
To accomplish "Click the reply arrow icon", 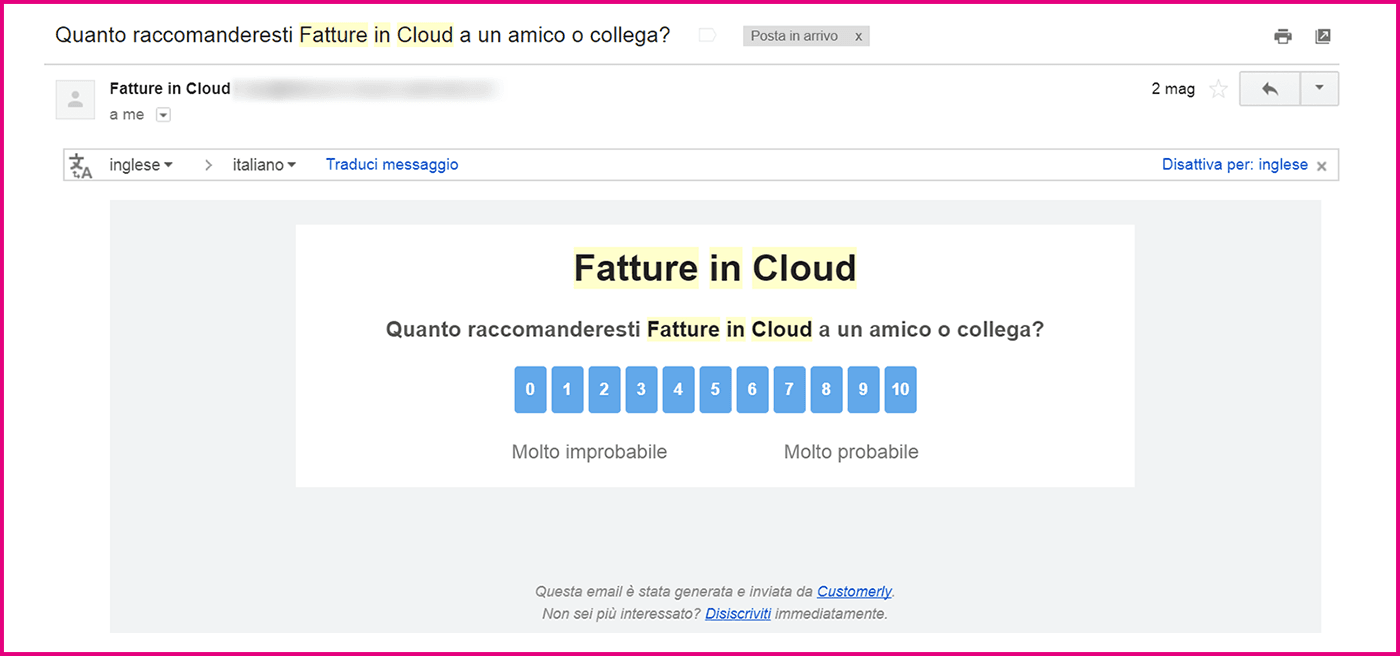I will (x=1269, y=88).
